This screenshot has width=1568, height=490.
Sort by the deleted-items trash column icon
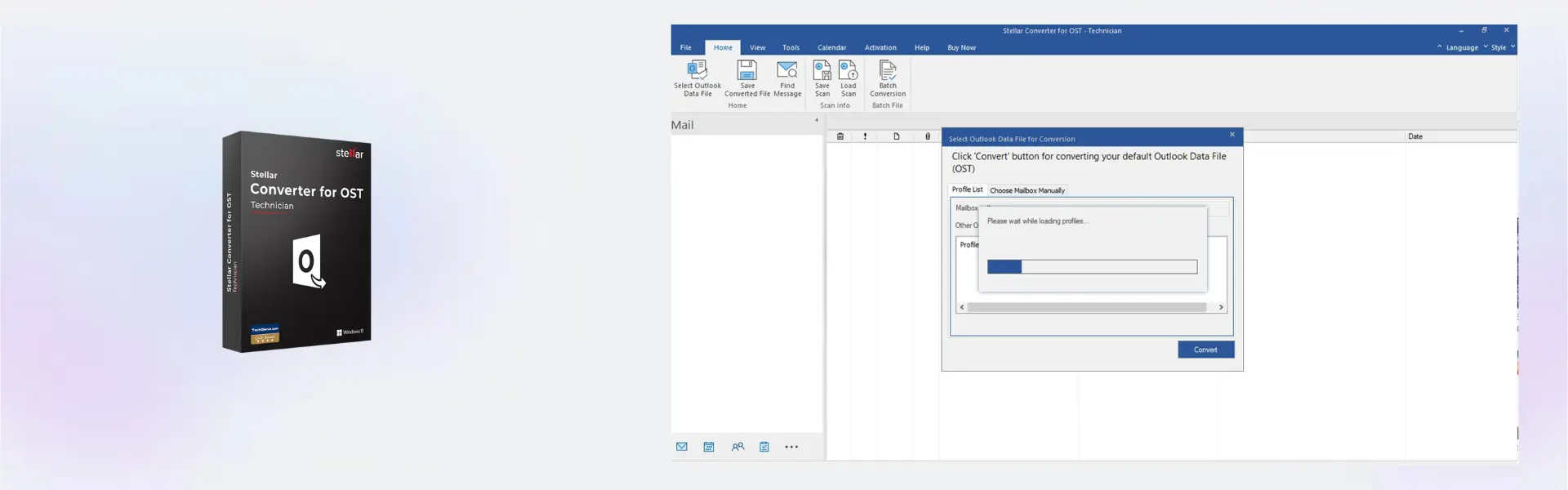click(x=840, y=136)
